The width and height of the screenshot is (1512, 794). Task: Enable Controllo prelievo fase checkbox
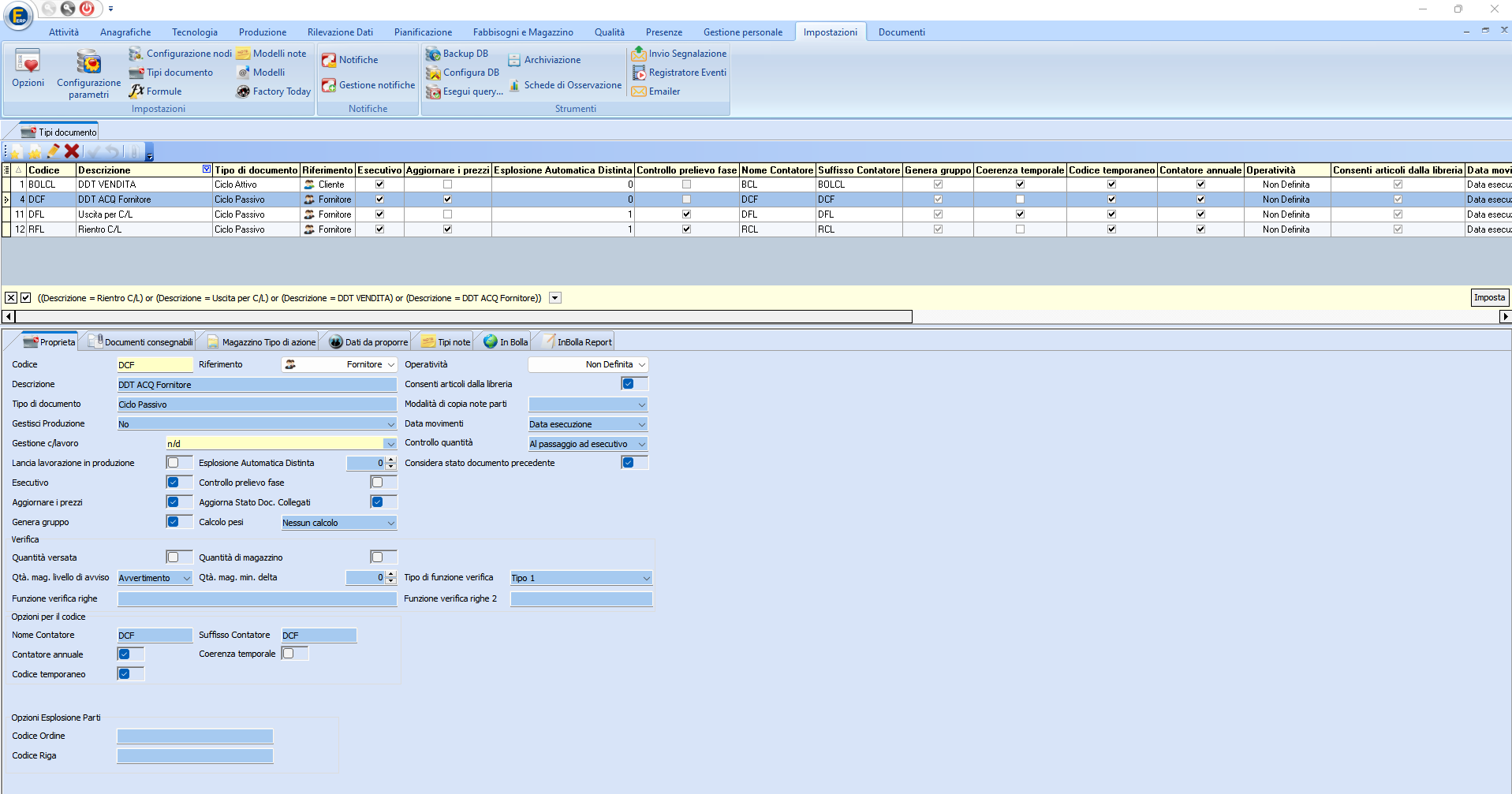[x=377, y=483]
